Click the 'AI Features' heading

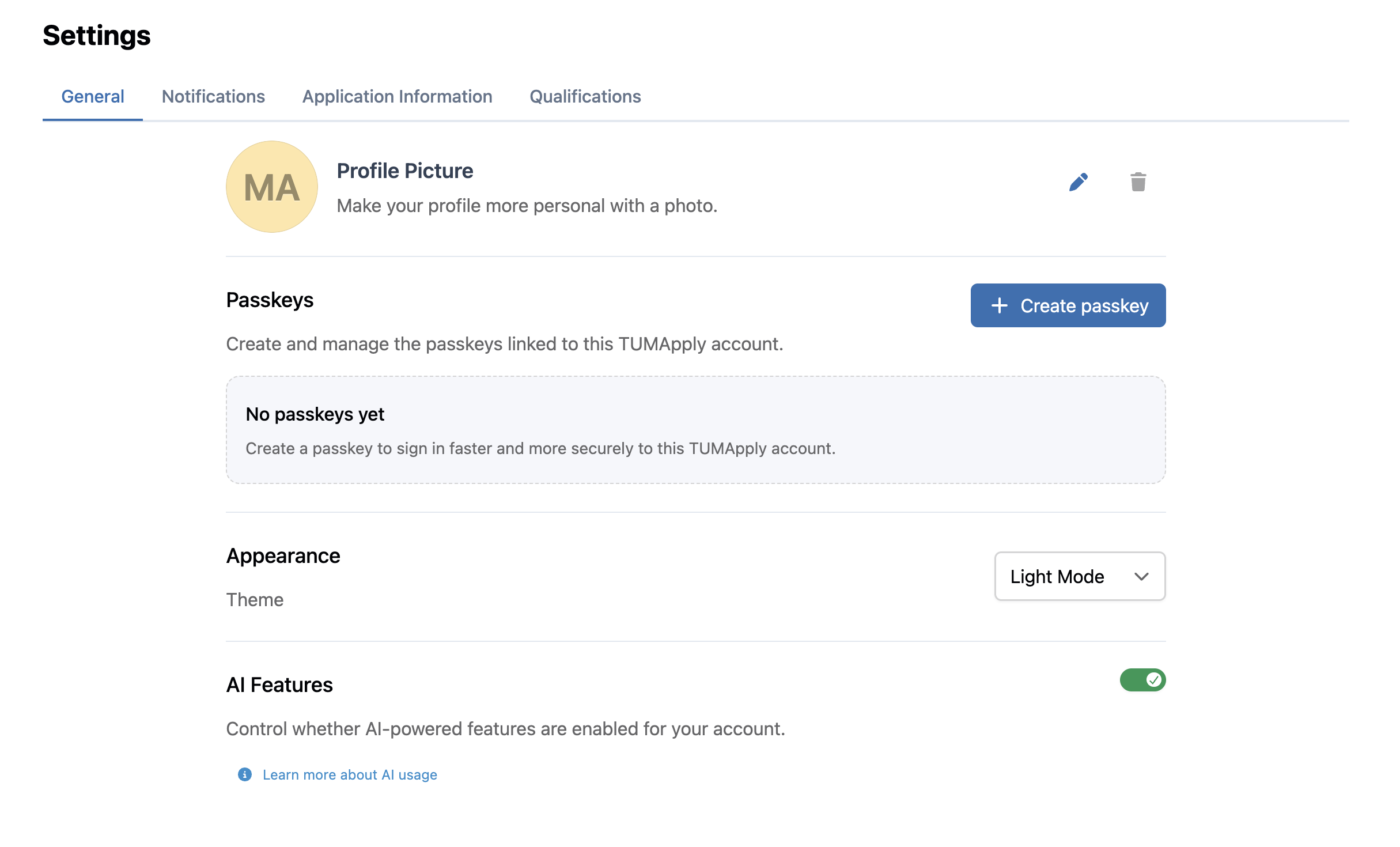279,685
